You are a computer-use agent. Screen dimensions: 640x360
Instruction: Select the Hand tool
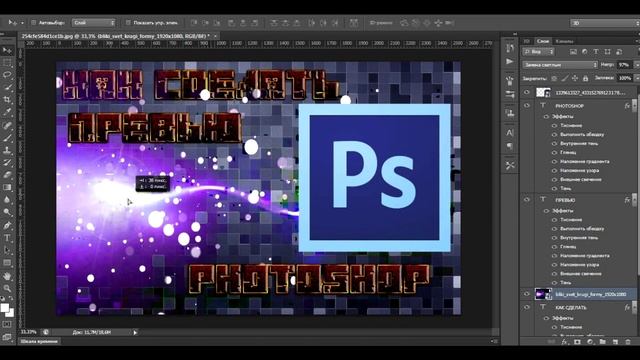pyautogui.click(x=7, y=276)
